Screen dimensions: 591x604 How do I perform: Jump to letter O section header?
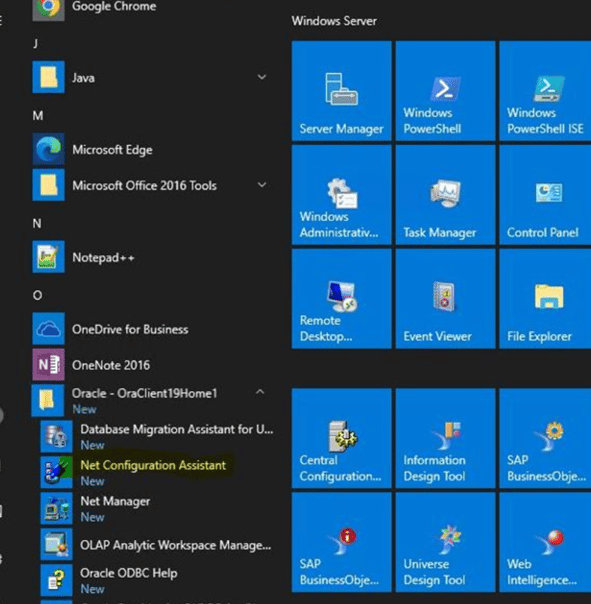(37, 295)
